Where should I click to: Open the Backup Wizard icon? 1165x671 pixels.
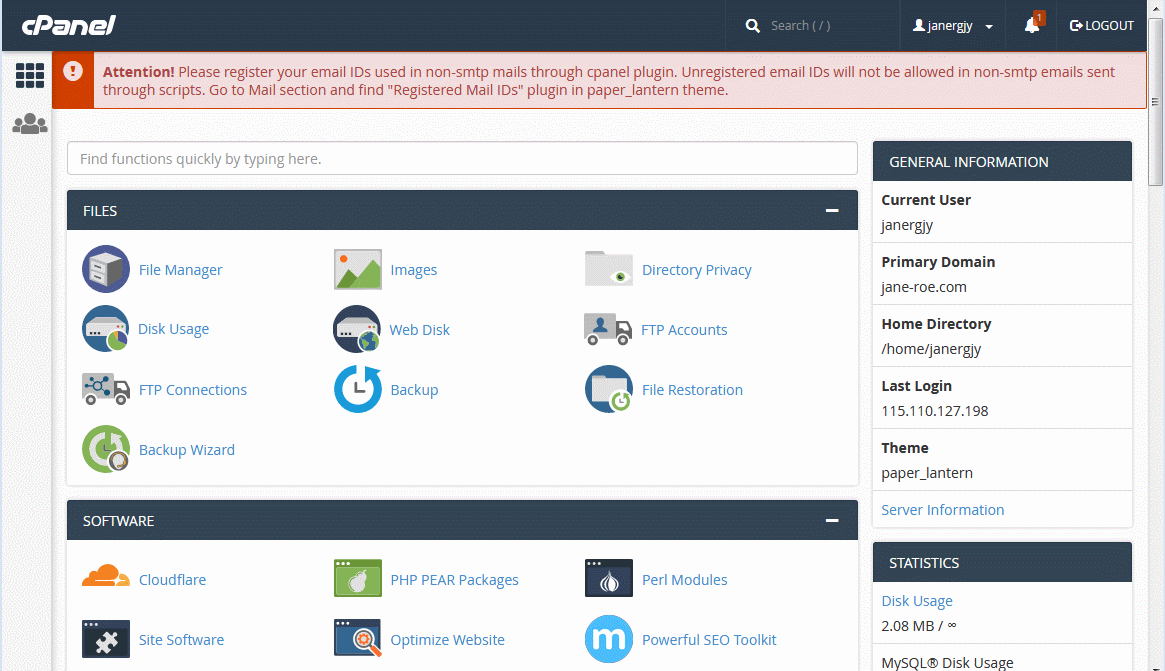[x=106, y=449]
